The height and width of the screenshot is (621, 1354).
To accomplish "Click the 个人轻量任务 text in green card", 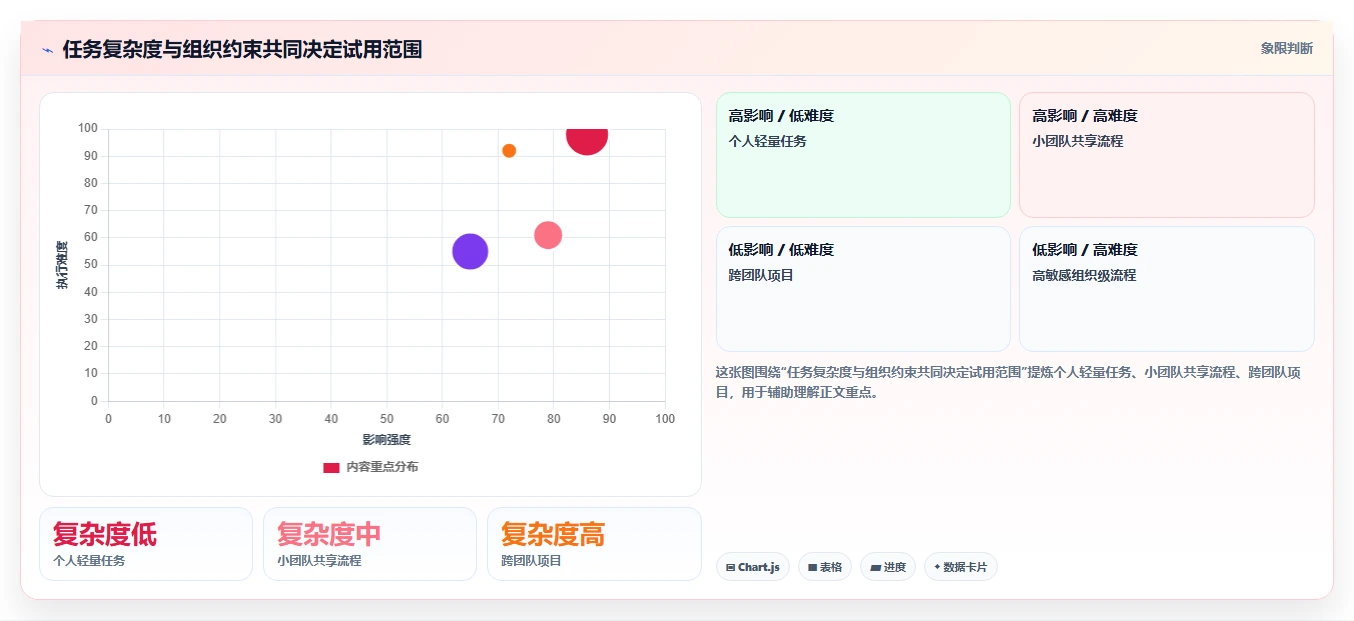I will coord(768,141).
